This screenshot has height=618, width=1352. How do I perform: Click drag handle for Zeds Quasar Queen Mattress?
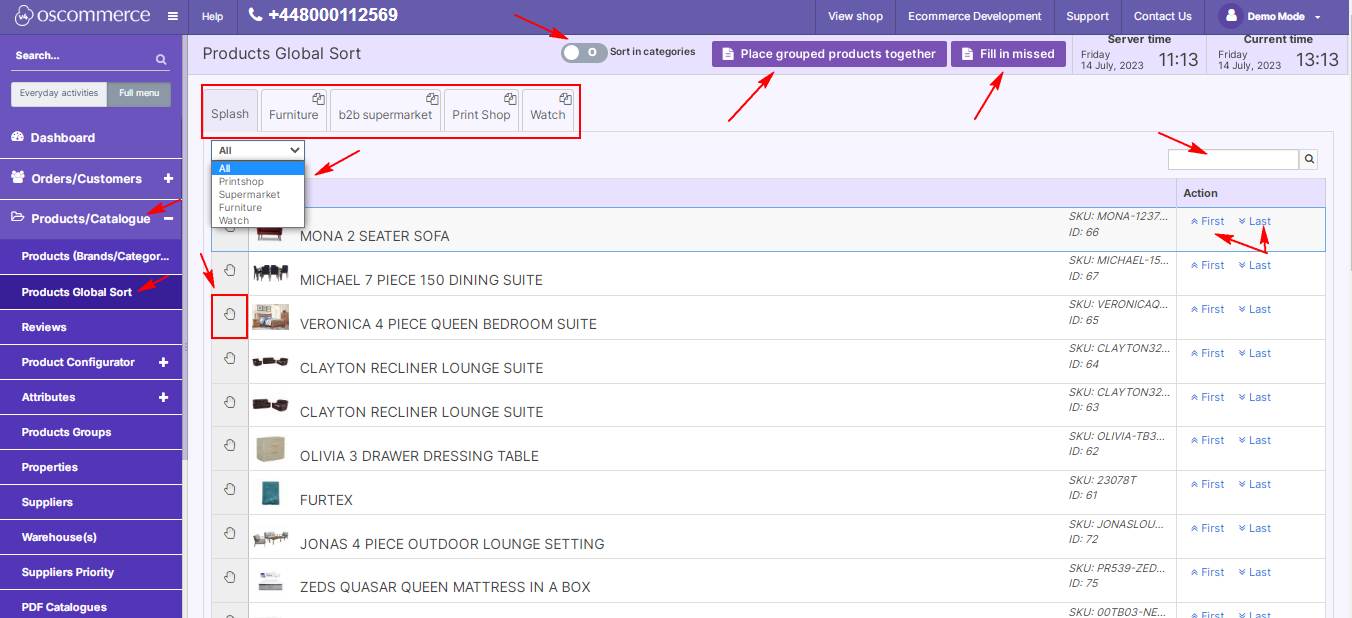coord(229,577)
